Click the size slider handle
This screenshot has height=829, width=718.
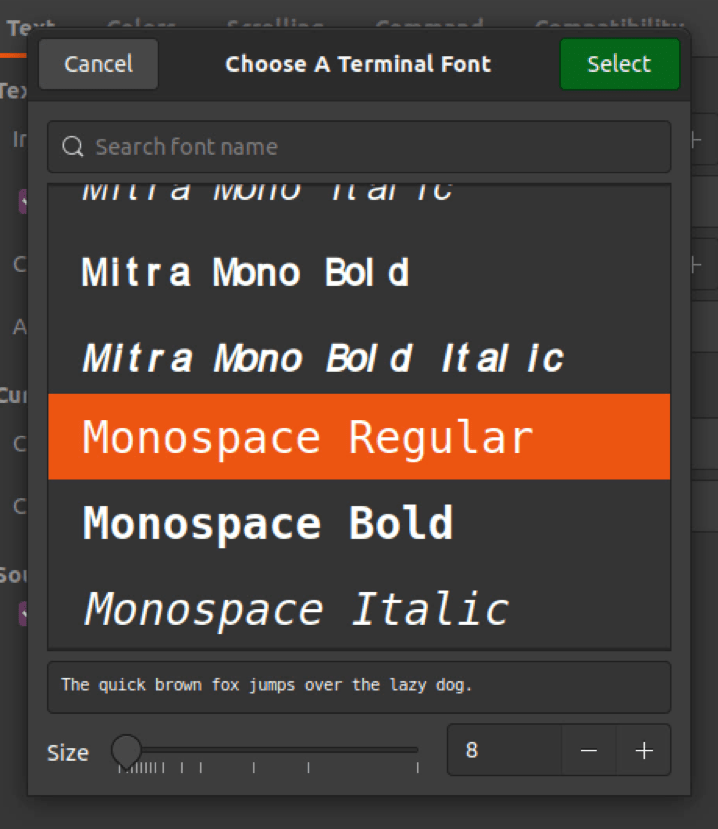pyautogui.click(x=126, y=747)
